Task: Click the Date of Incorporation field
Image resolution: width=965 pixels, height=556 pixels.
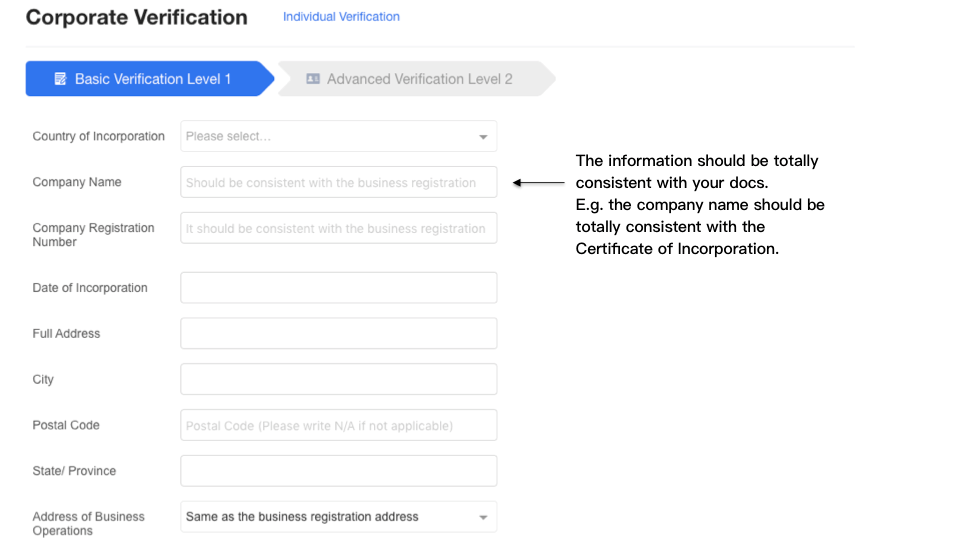Action: [338, 288]
